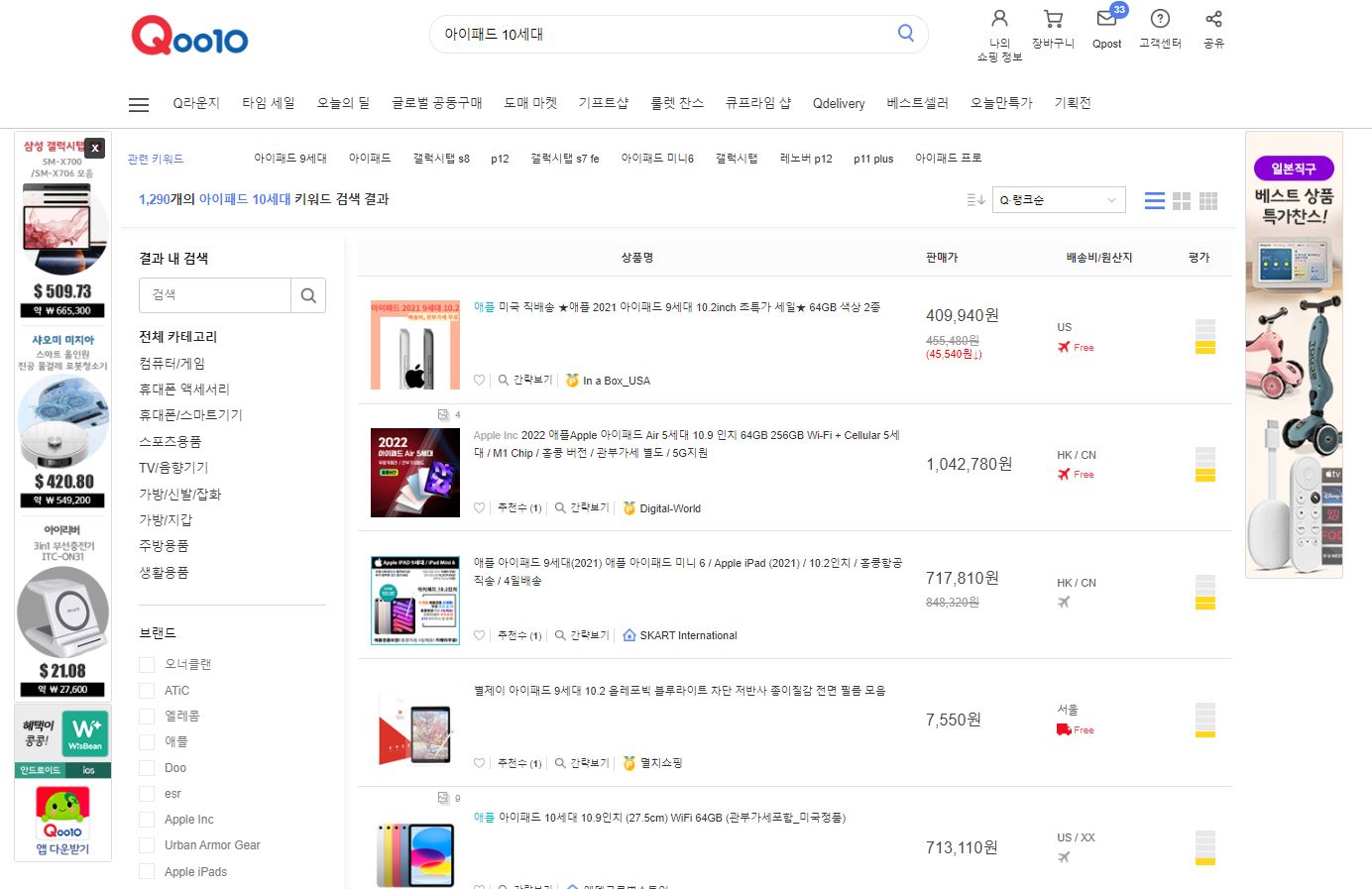Select the 아이패드 미니6 related keyword
Screen dimensions: 1372x889
pyautogui.click(x=657, y=159)
